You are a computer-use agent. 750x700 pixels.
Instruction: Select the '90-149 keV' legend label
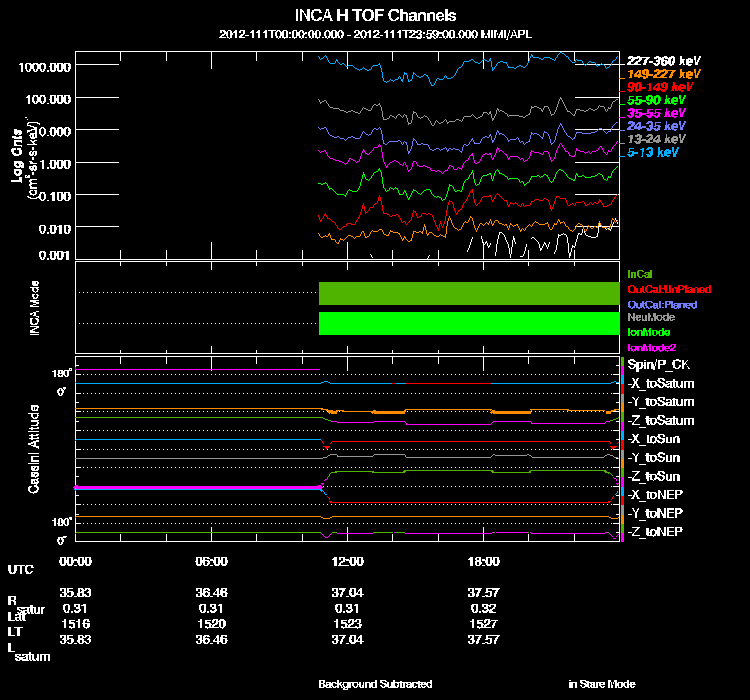[x=660, y=87]
